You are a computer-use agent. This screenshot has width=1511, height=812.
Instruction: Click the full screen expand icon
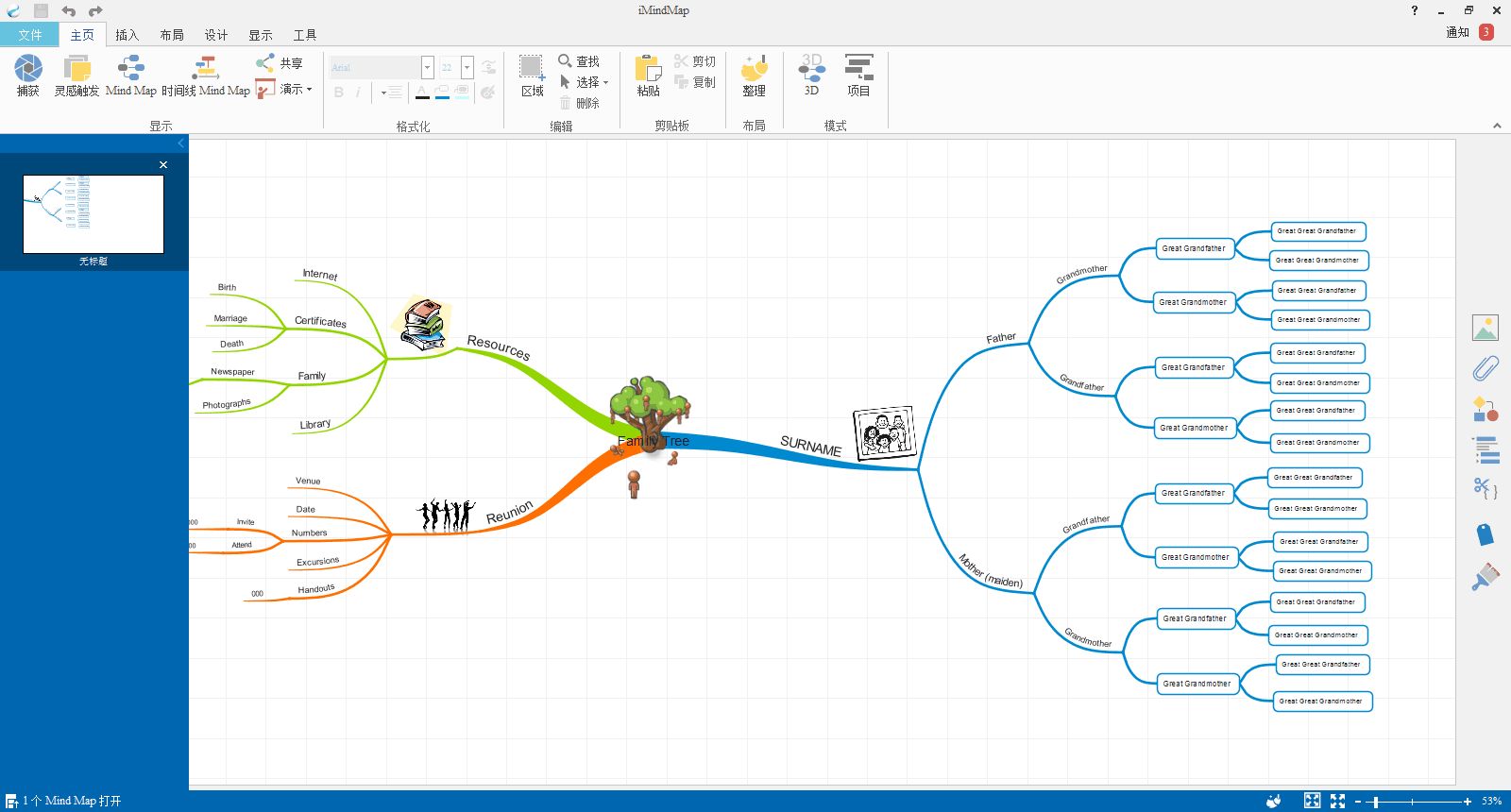tap(1338, 801)
